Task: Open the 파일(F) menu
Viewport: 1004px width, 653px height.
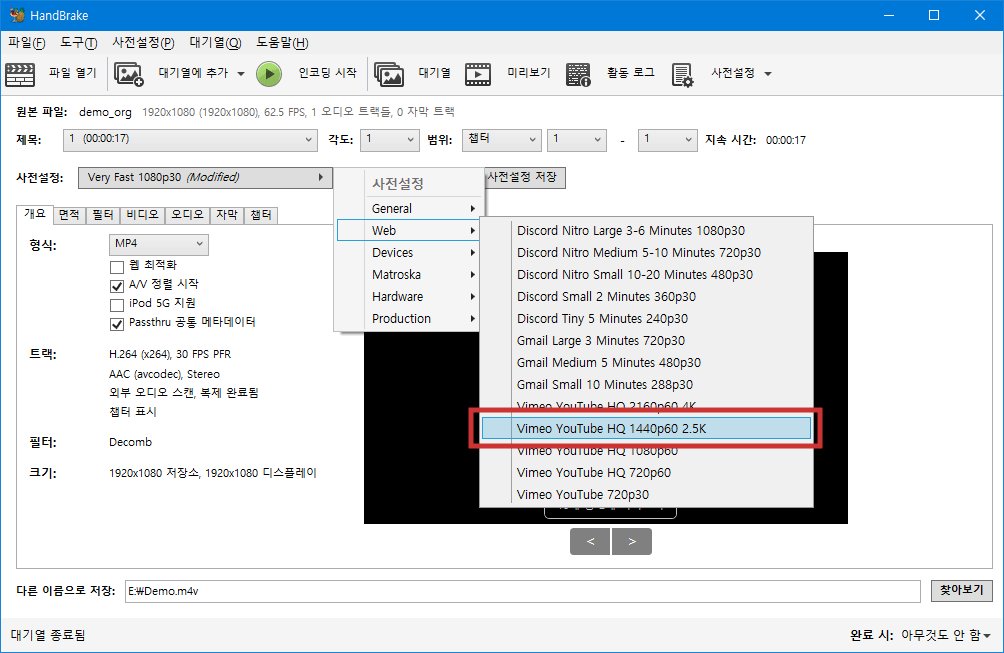Action: coord(26,43)
